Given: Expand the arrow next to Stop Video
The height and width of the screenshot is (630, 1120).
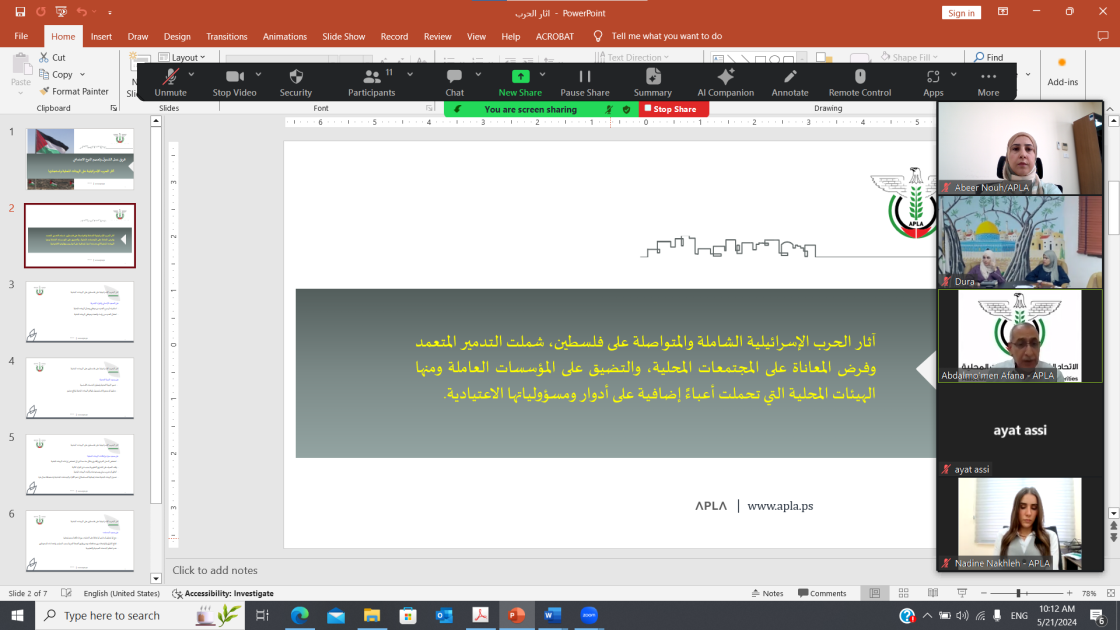Looking at the screenshot, I should point(258,75).
